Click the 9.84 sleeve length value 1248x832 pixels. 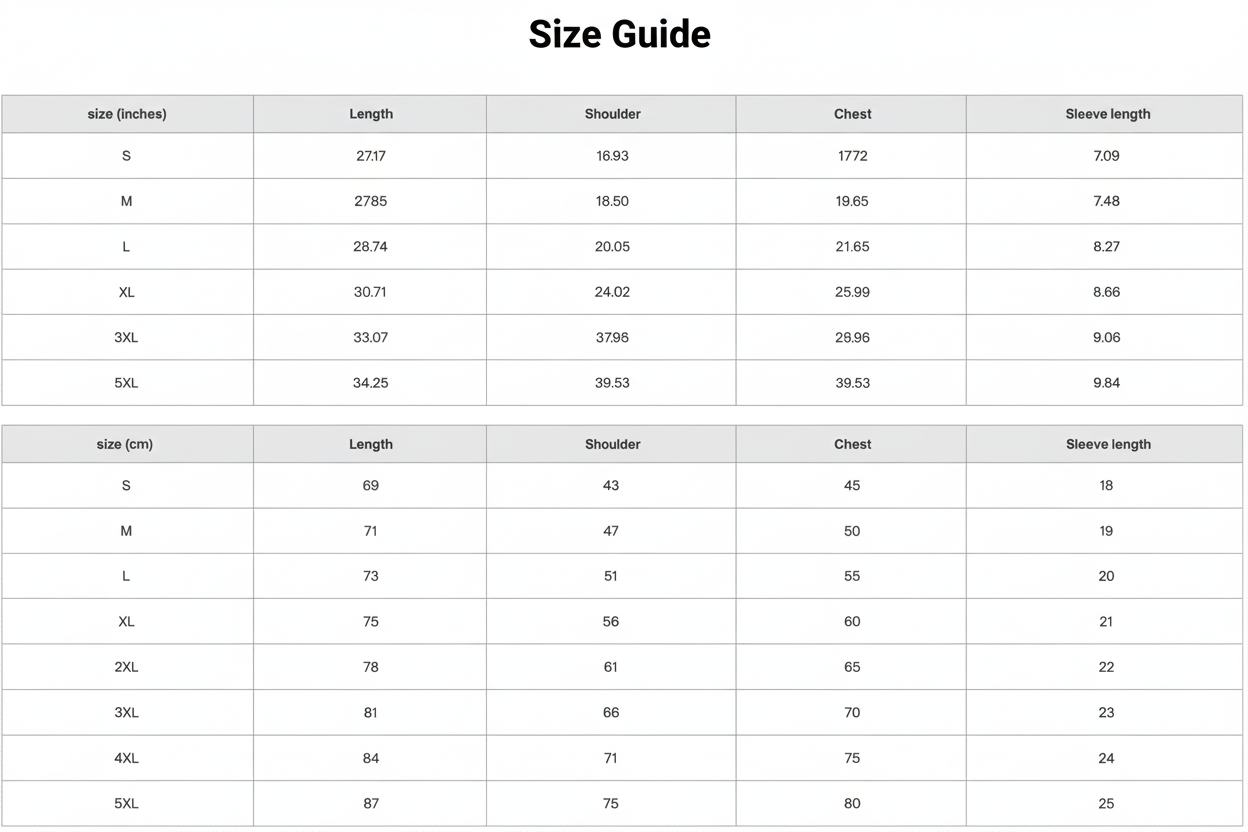click(x=1106, y=383)
